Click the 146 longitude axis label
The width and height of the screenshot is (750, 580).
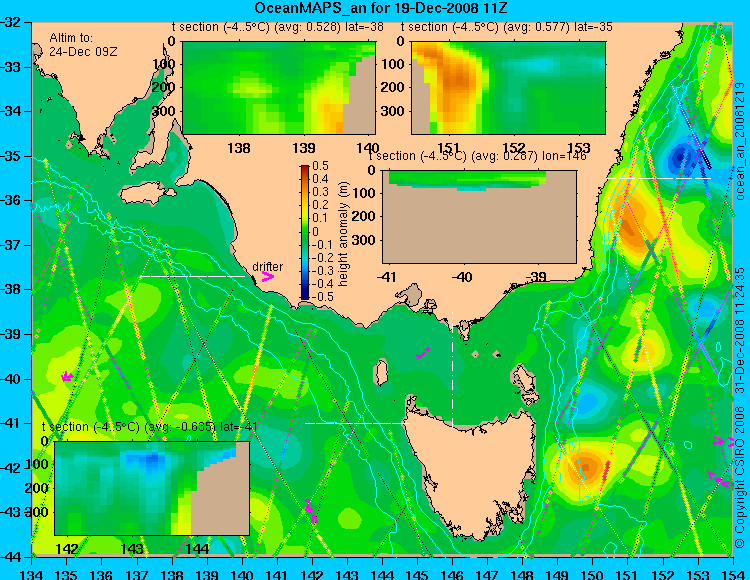click(452, 574)
